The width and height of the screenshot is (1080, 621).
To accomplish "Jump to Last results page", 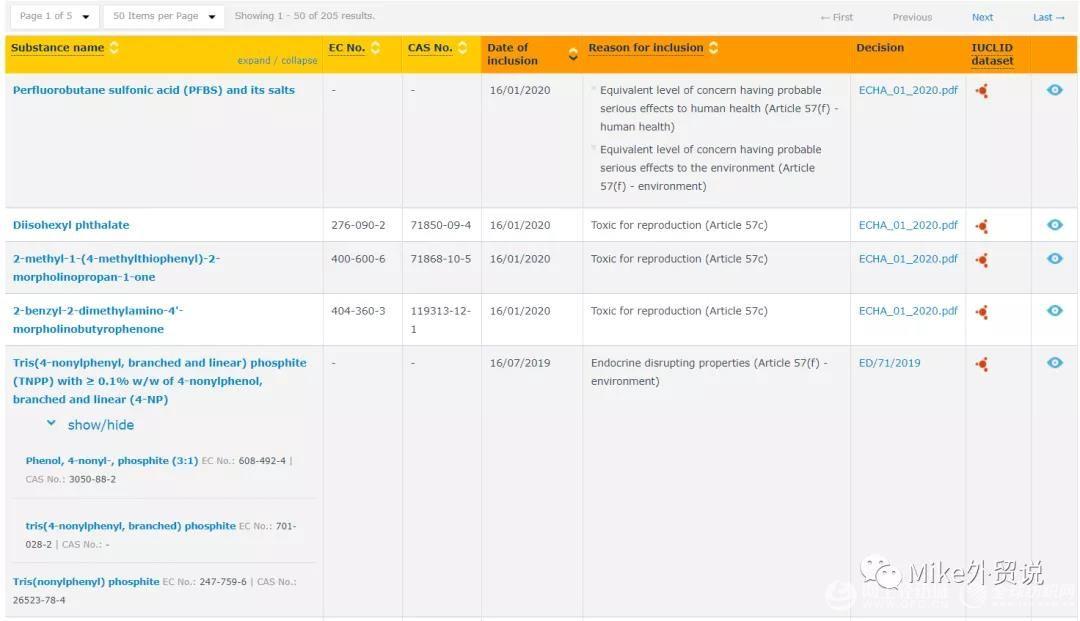I will [1048, 17].
